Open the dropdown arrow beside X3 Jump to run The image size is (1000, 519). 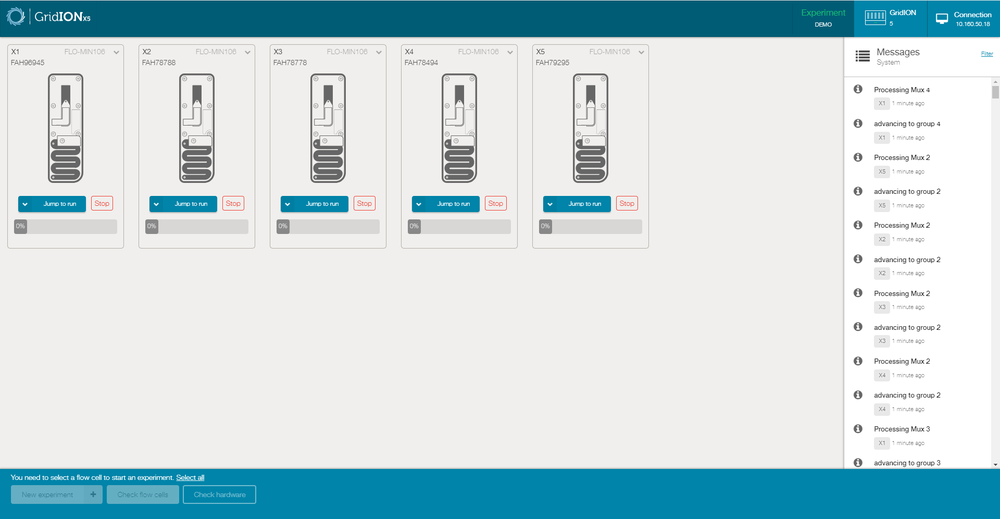[288, 204]
